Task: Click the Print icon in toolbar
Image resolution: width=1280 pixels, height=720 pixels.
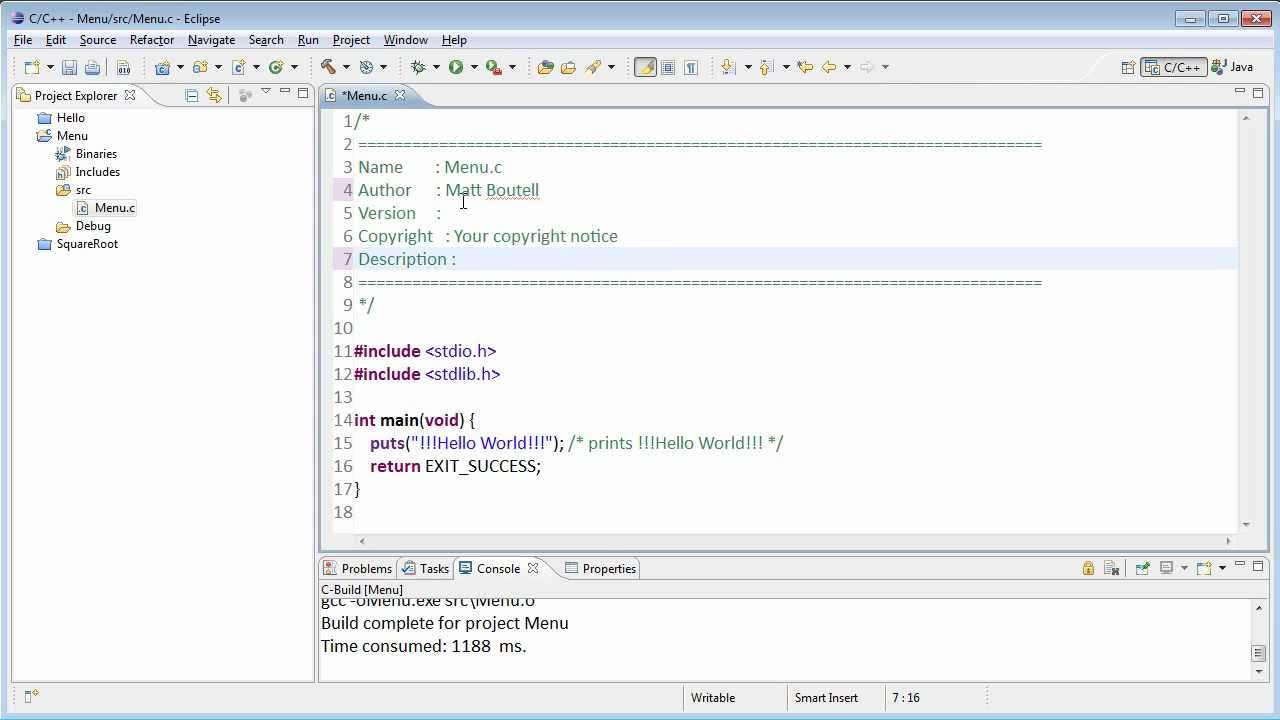Action: click(x=92, y=67)
